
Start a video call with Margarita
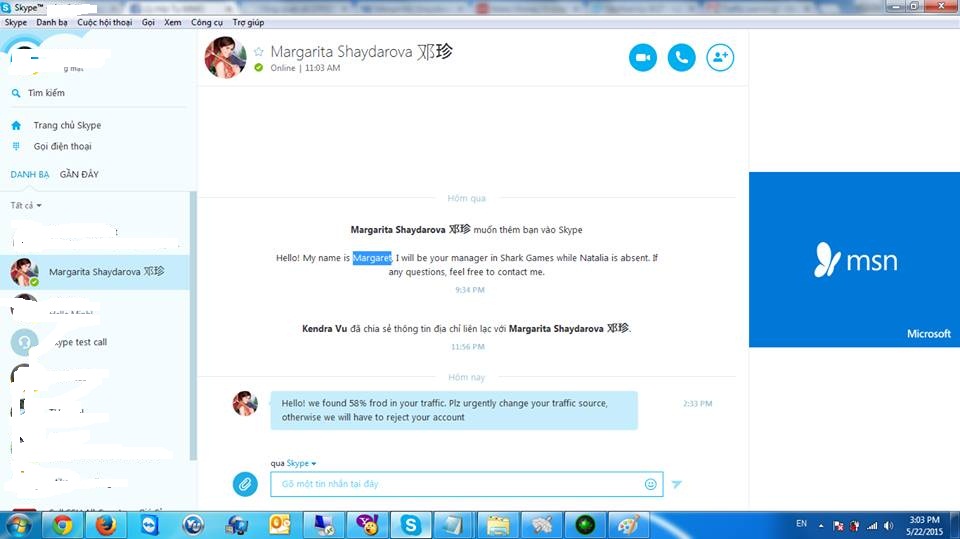643,58
